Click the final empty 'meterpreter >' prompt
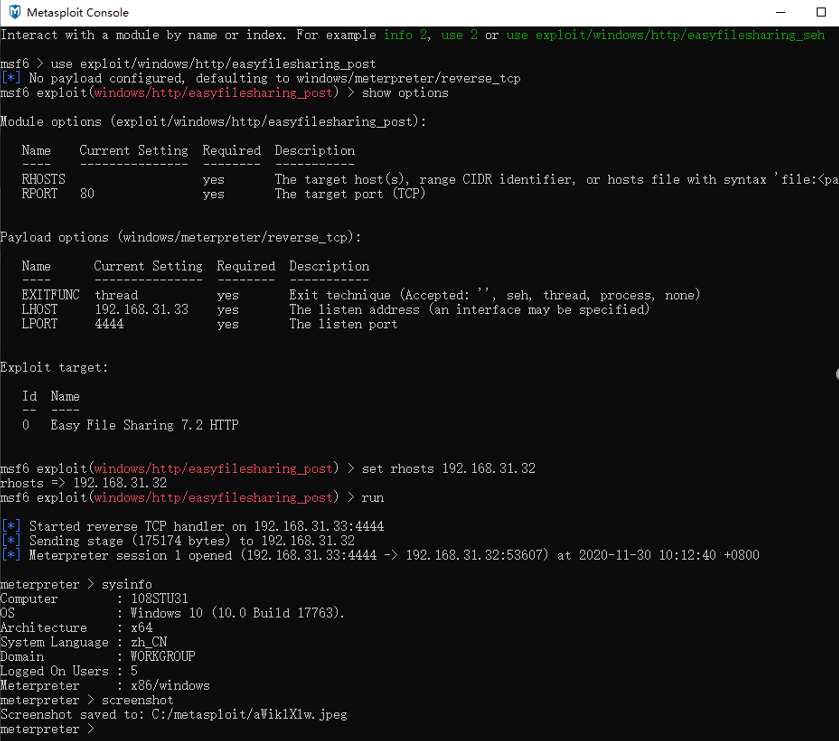The height and width of the screenshot is (741, 839). (x=47, y=729)
